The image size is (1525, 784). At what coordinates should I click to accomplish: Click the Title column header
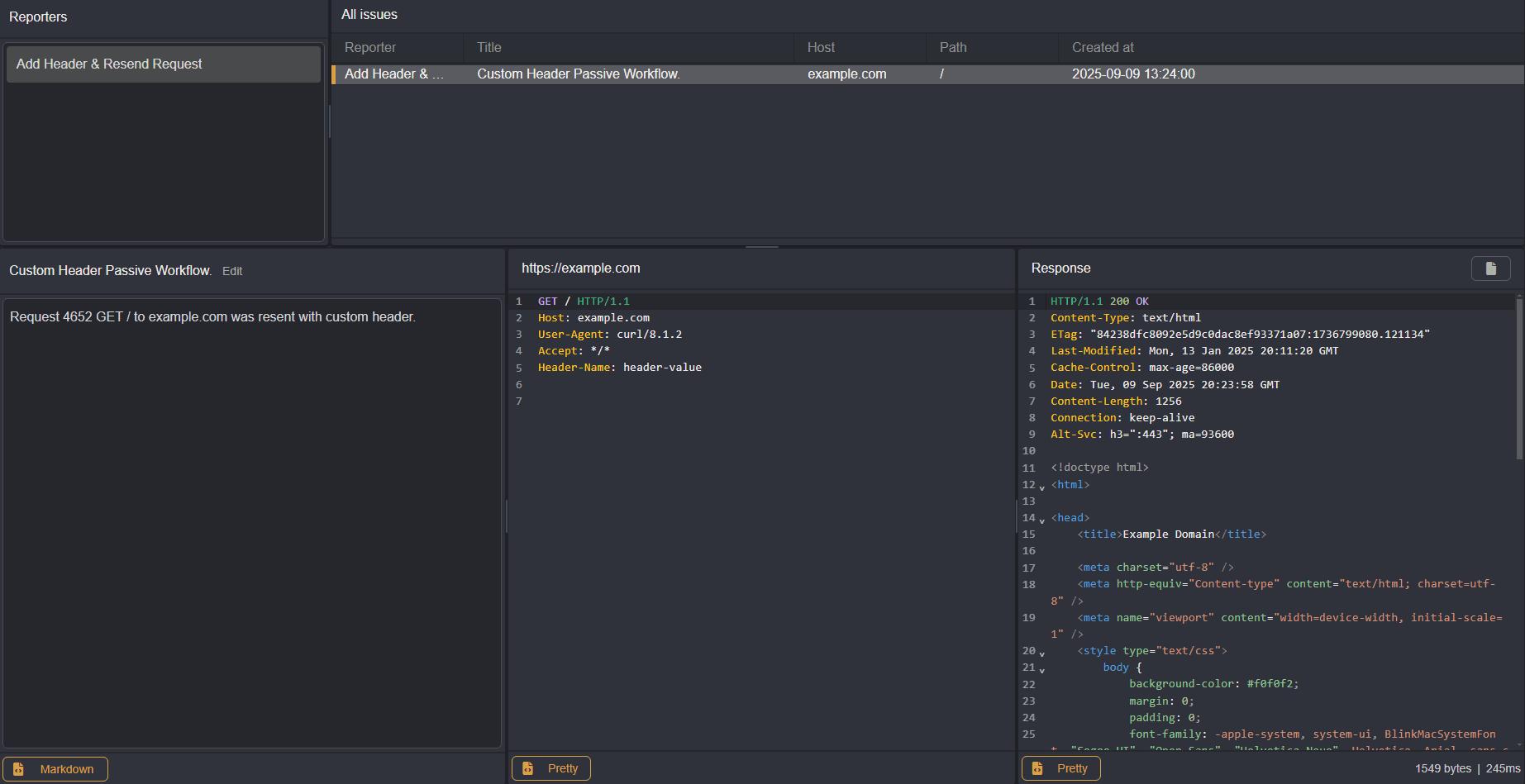pyautogui.click(x=488, y=47)
